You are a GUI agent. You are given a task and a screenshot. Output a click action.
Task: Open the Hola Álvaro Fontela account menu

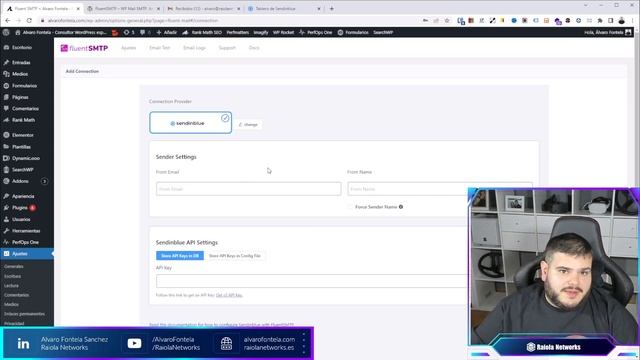click(x=608, y=32)
